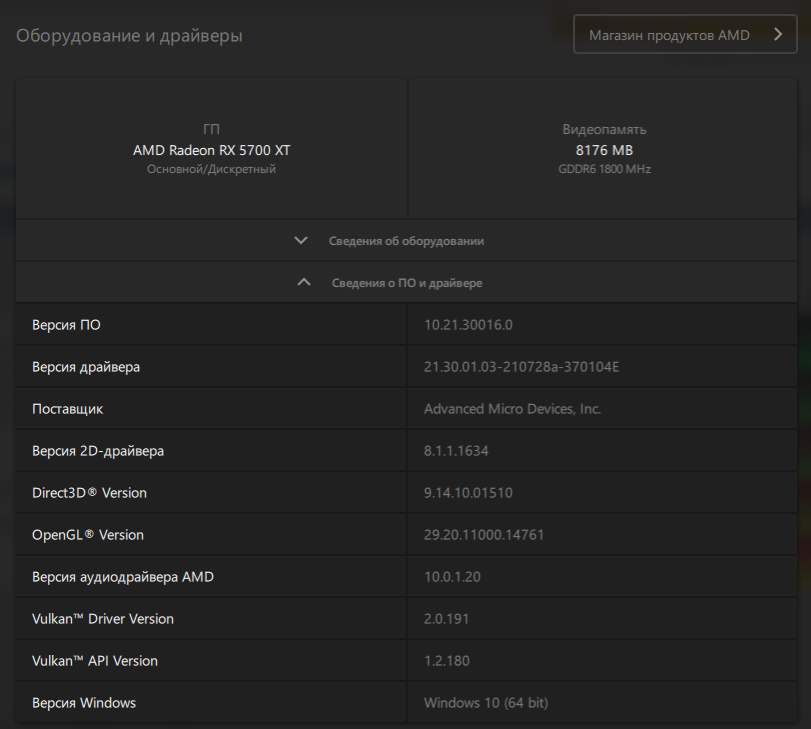Click the down chevron beside Сведения об оборудовании
This screenshot has height=729, width=811.
[x=301, y=241]
